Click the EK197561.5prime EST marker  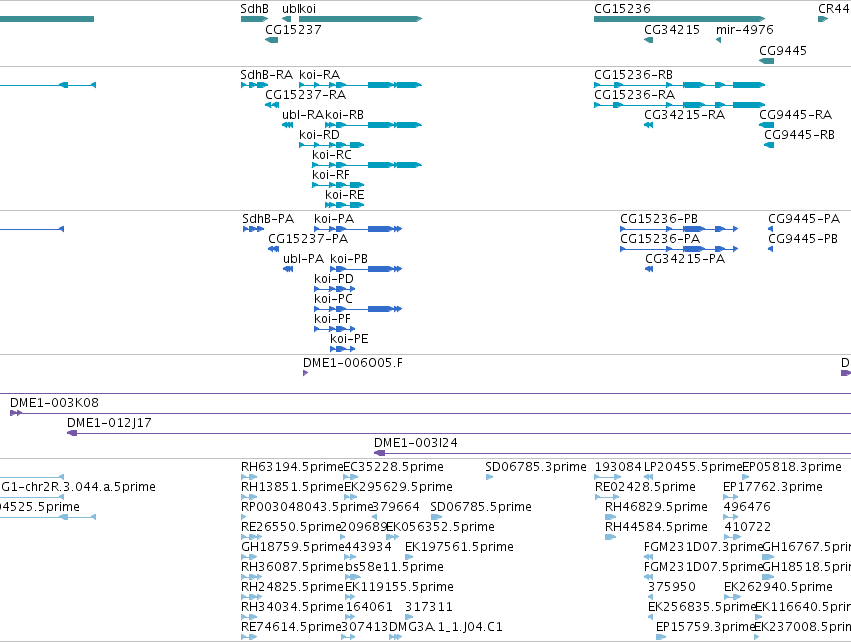pos(409,557)
